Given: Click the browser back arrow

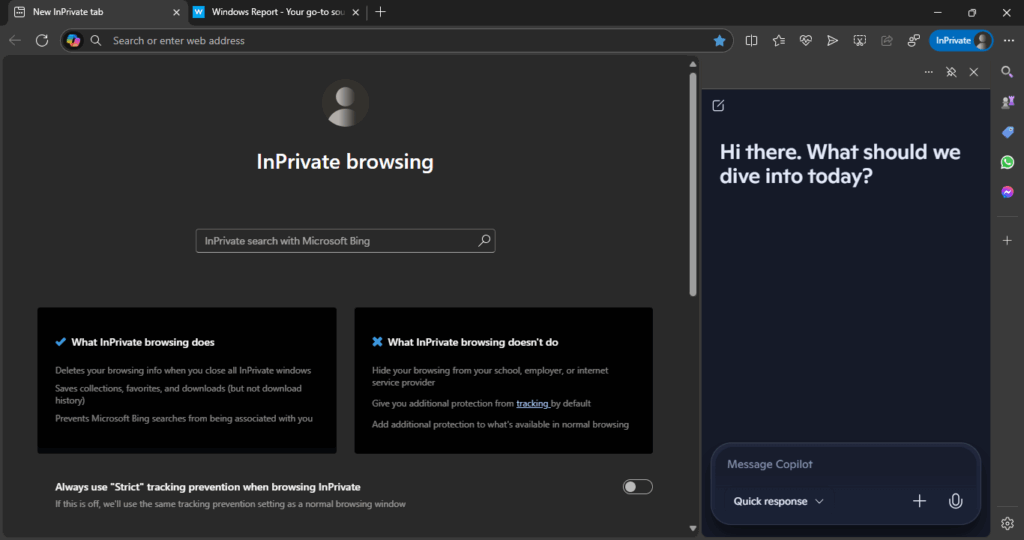Looking at the screenshot, I should (15, 40).
